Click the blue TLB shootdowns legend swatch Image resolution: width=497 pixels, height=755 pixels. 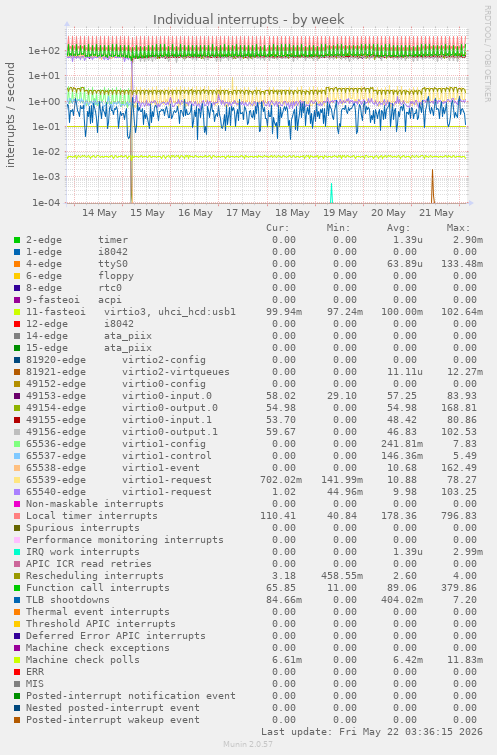(x=17, y=600)
